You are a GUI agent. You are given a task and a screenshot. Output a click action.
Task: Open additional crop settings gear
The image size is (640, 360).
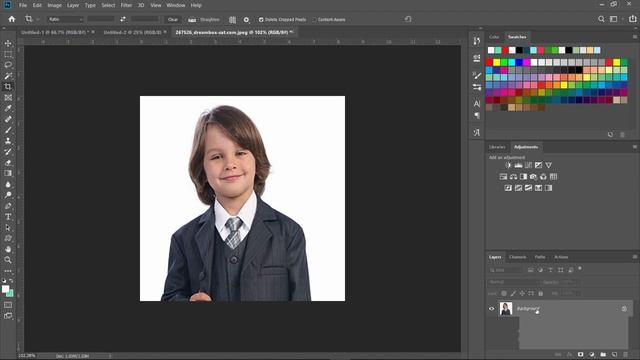click(246, 20)
